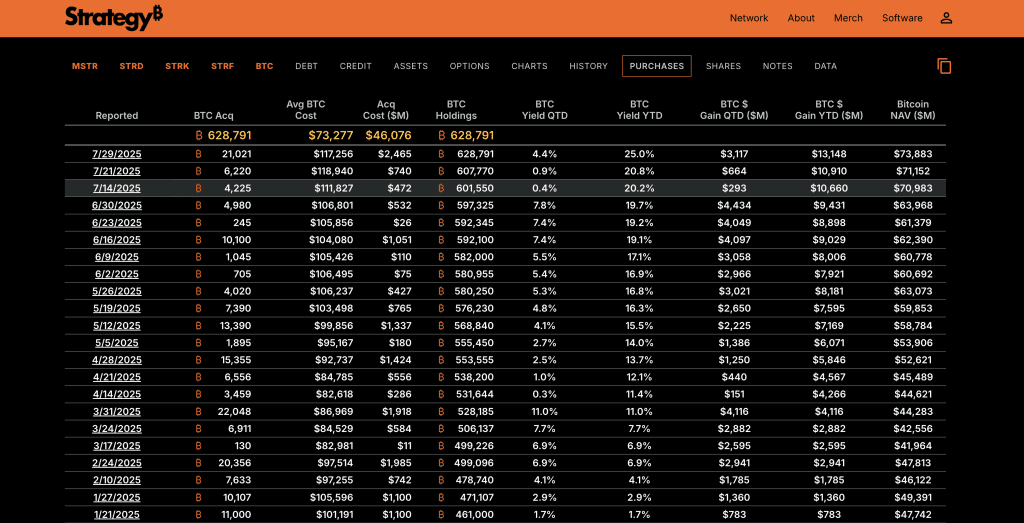Click the 3/31/2025 date link
Image resolution: width=1024 pixels, height=523 pixels.
click(117, 412)
